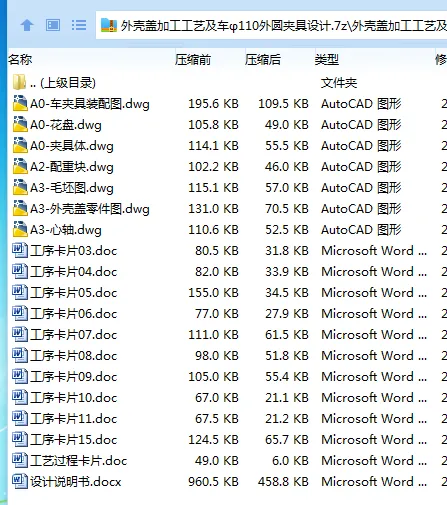This screenshot has height=505, width=447.
Task: Click the DWG icon of A0-夹具体.dwg
Action: (20, 145)
